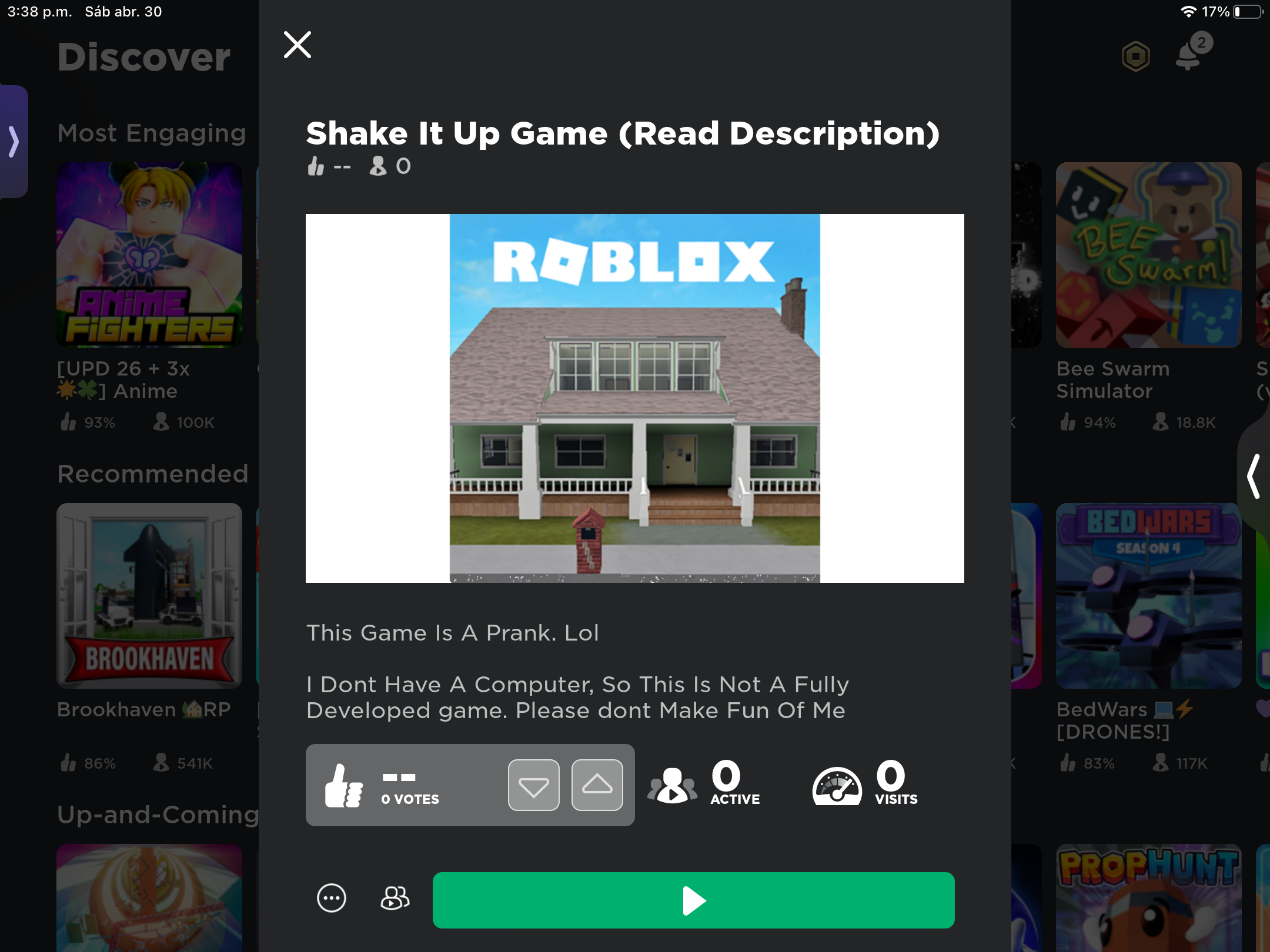Tap the visits speedometer icon
This screenshot has height=952, width=1270.
click(837, 786)
